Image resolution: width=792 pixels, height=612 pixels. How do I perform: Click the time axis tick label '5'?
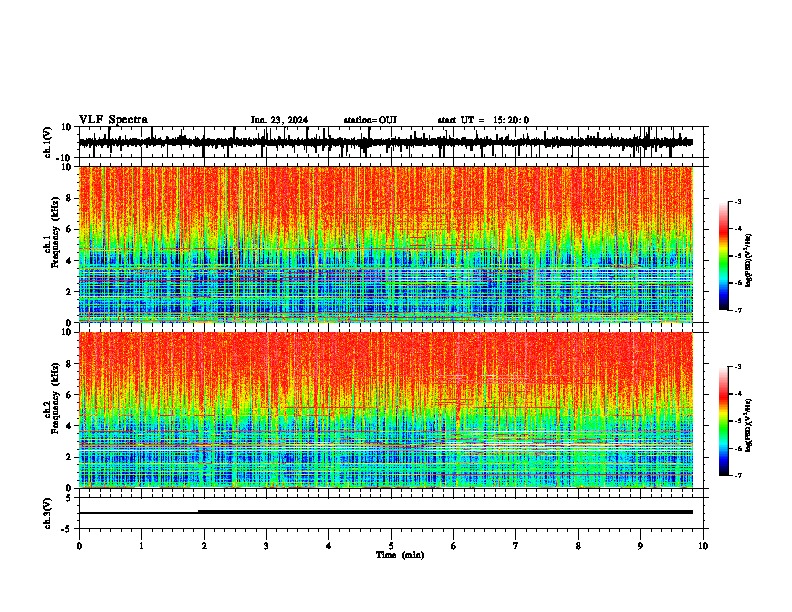click(391, 546)
